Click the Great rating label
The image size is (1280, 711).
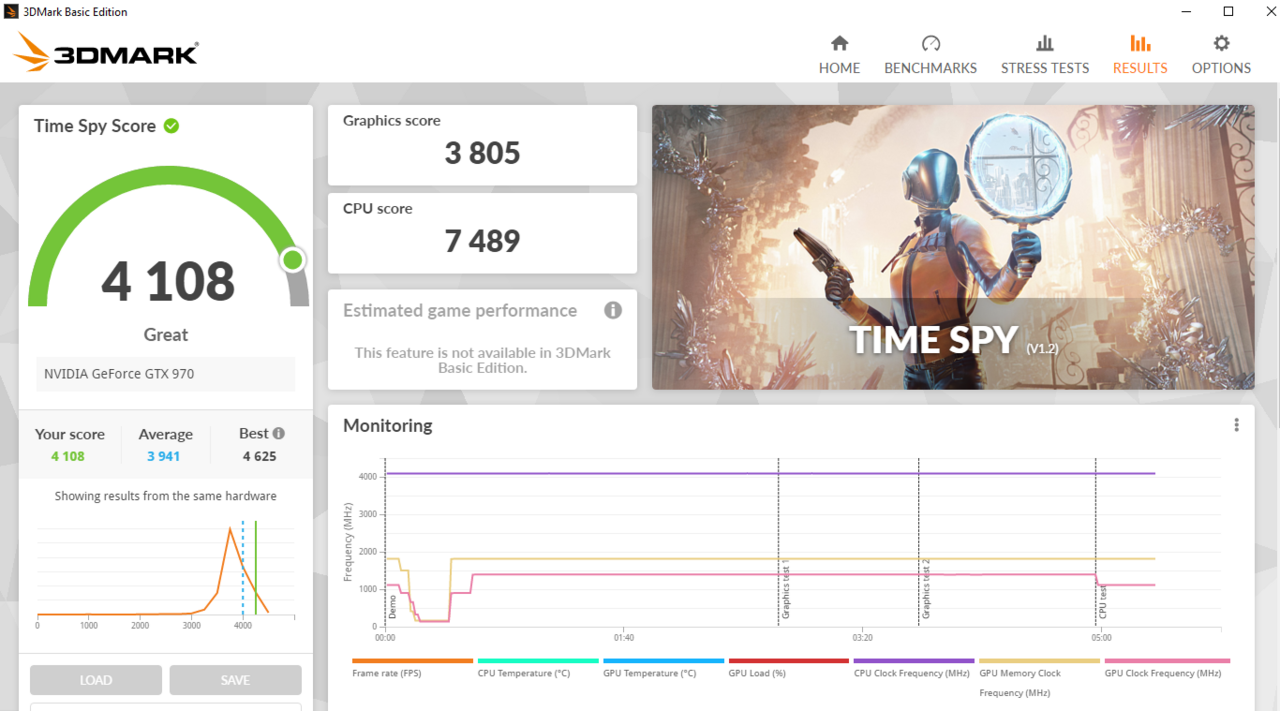tap(166, 335)
